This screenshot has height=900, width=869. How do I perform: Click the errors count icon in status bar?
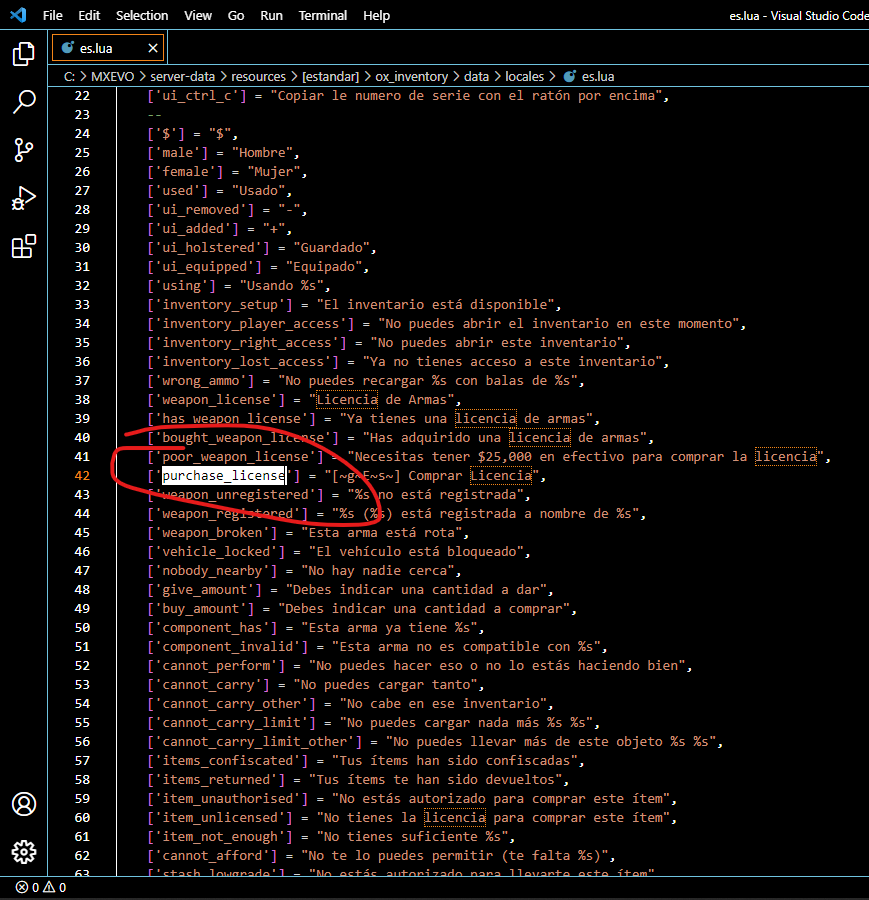tap(22, 887)
